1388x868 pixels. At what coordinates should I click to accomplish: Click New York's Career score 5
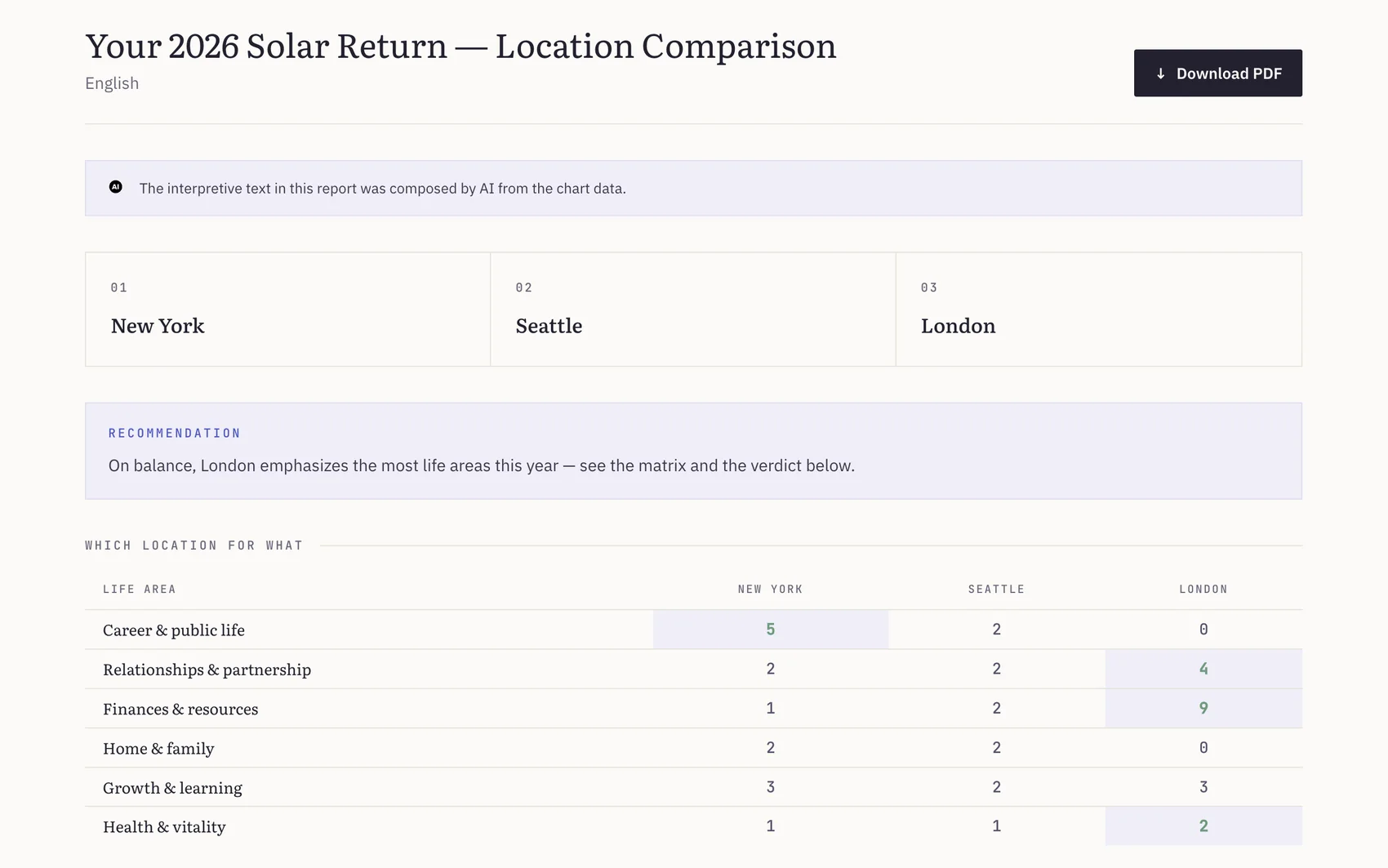click(x=771, y=630)
